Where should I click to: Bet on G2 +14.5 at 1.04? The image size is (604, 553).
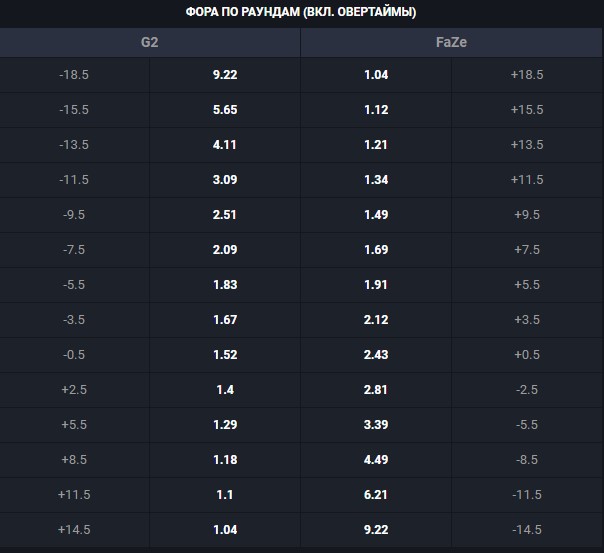coord(225,530)
